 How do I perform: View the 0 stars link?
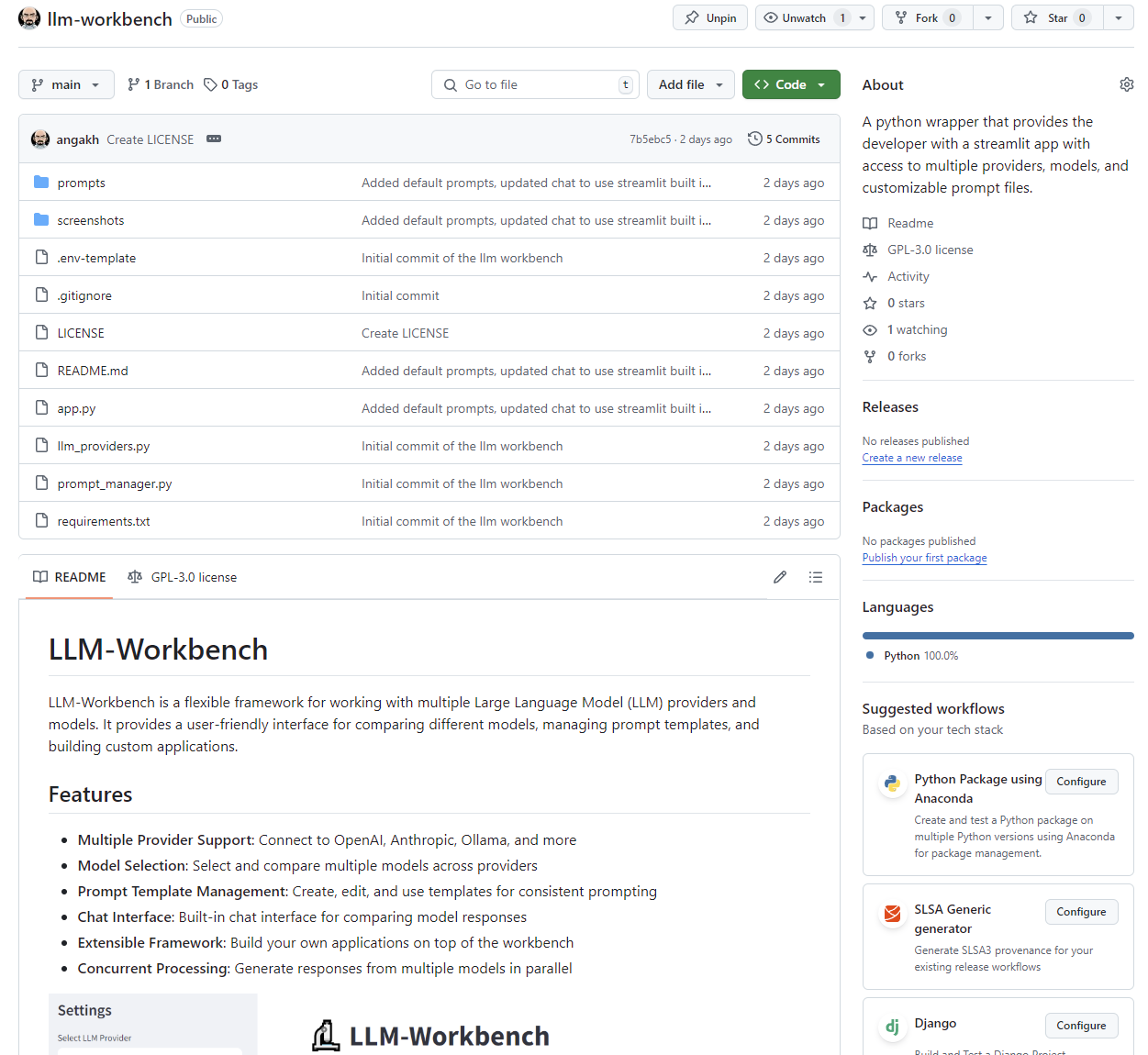(x=895, y=303)
